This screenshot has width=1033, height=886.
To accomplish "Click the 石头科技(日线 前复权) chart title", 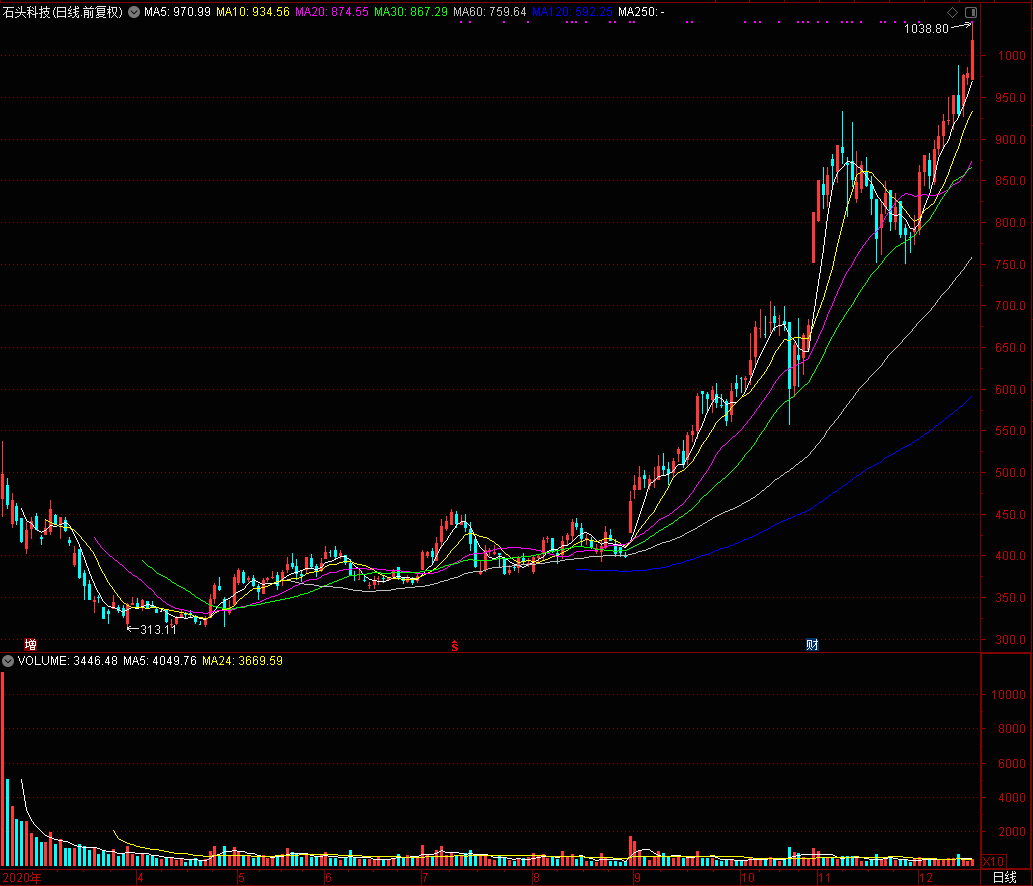I will [x=62, y=12].
